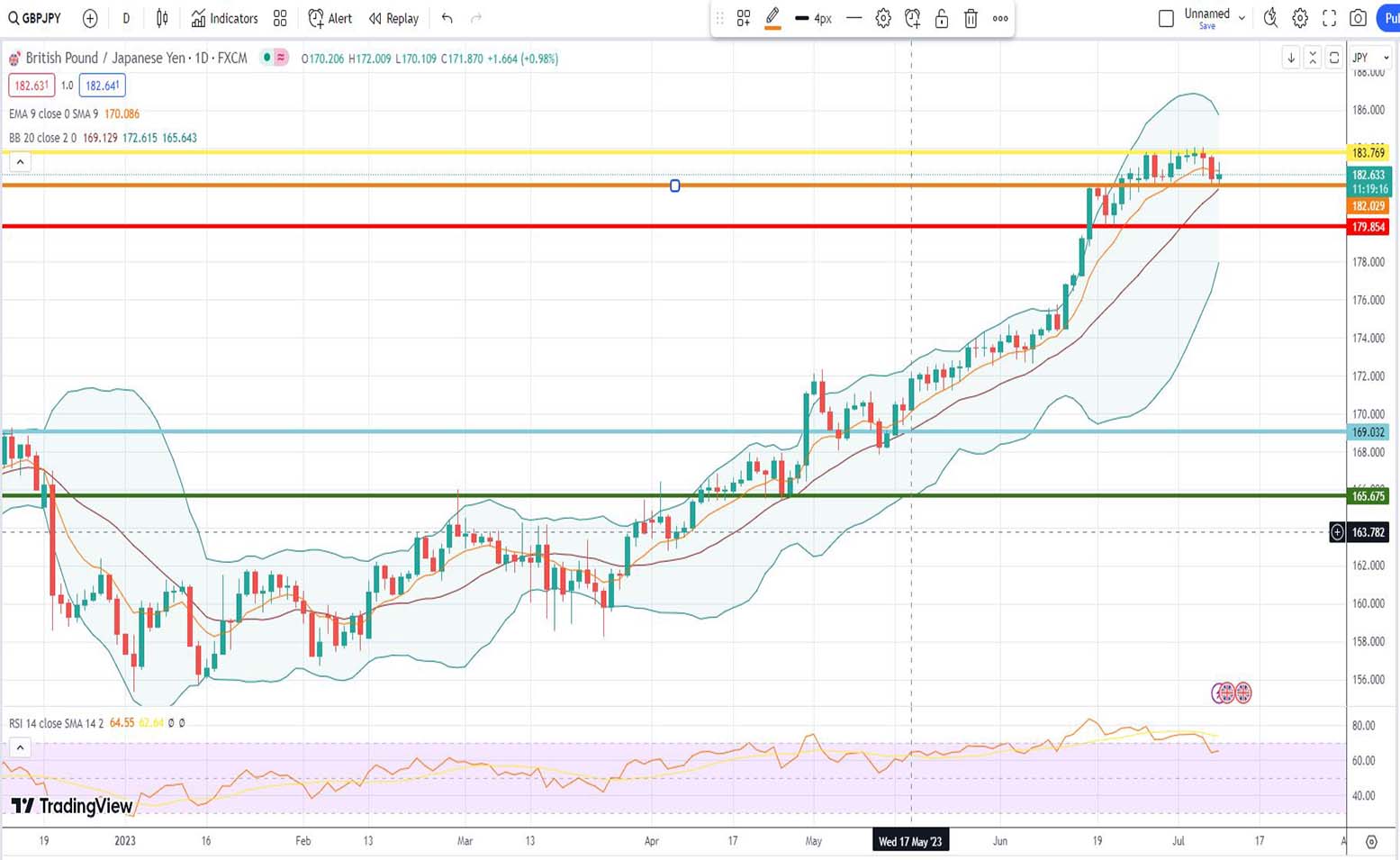
Task: Expand the Unnamed layout dropdown arrow
Action: coord(1242,18)
